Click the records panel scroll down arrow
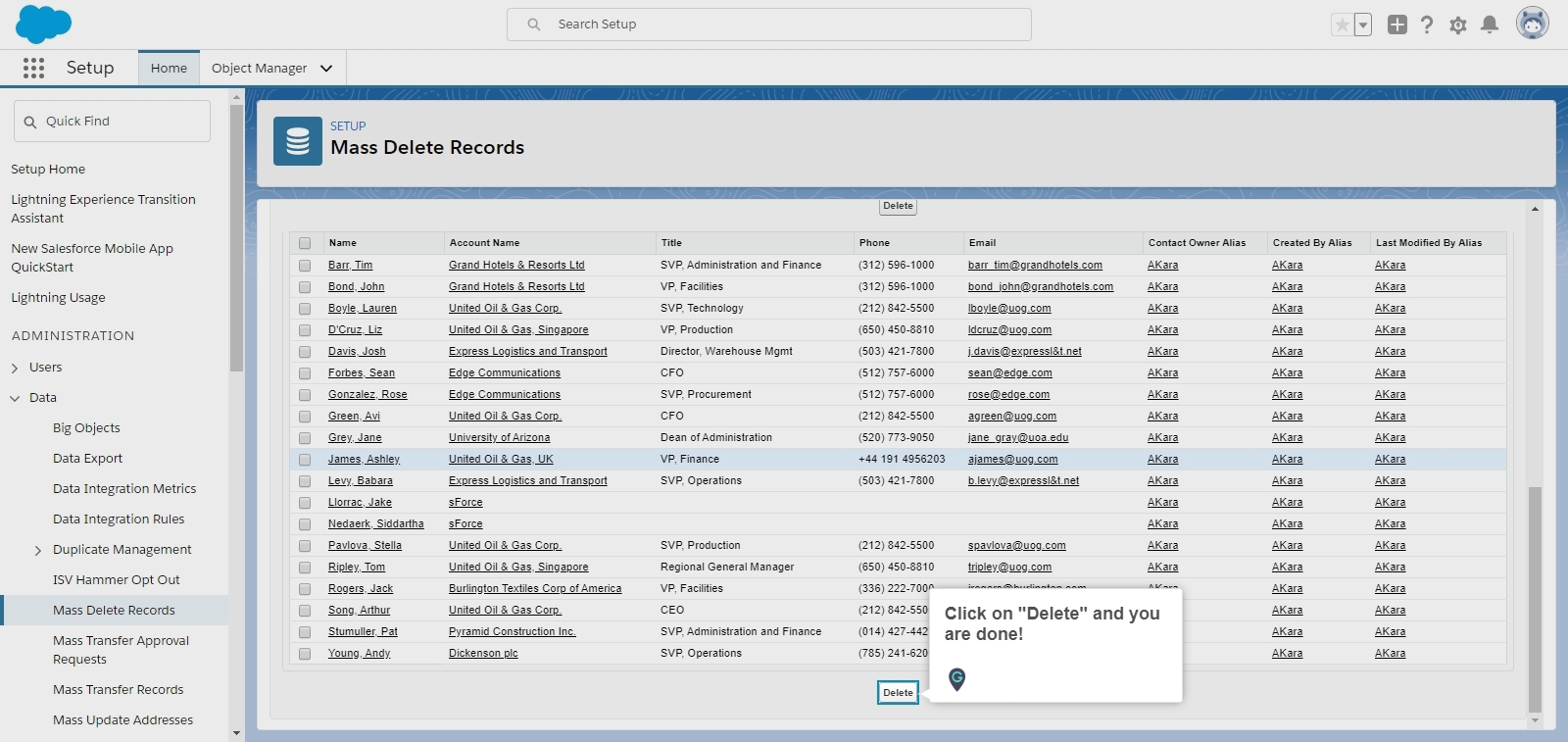 click(x=1535, y=721)
